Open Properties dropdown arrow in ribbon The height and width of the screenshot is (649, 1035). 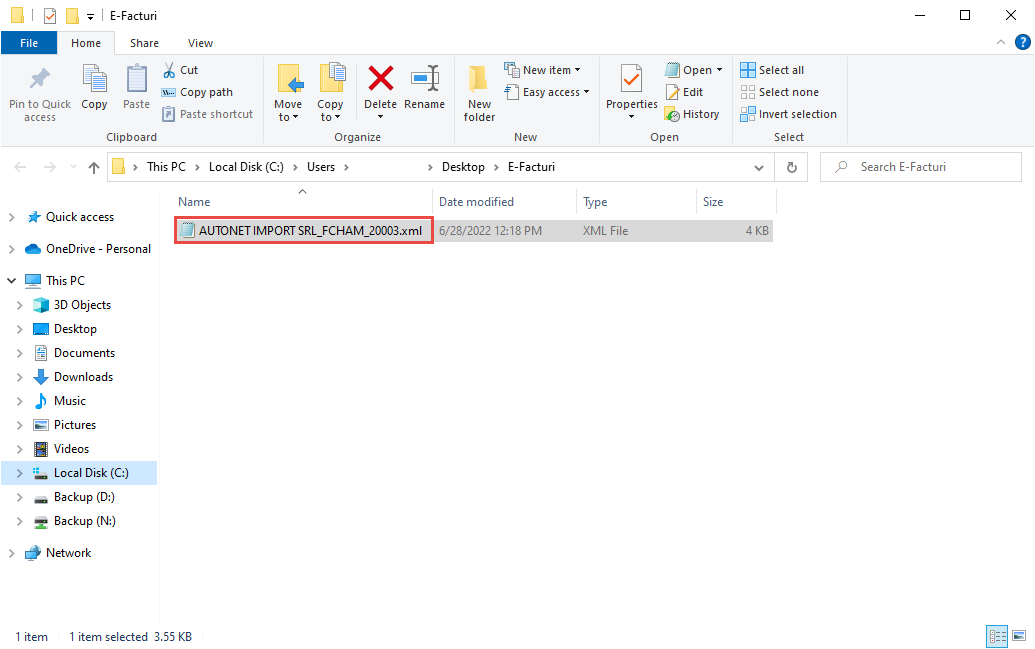(x=631, y=117)
